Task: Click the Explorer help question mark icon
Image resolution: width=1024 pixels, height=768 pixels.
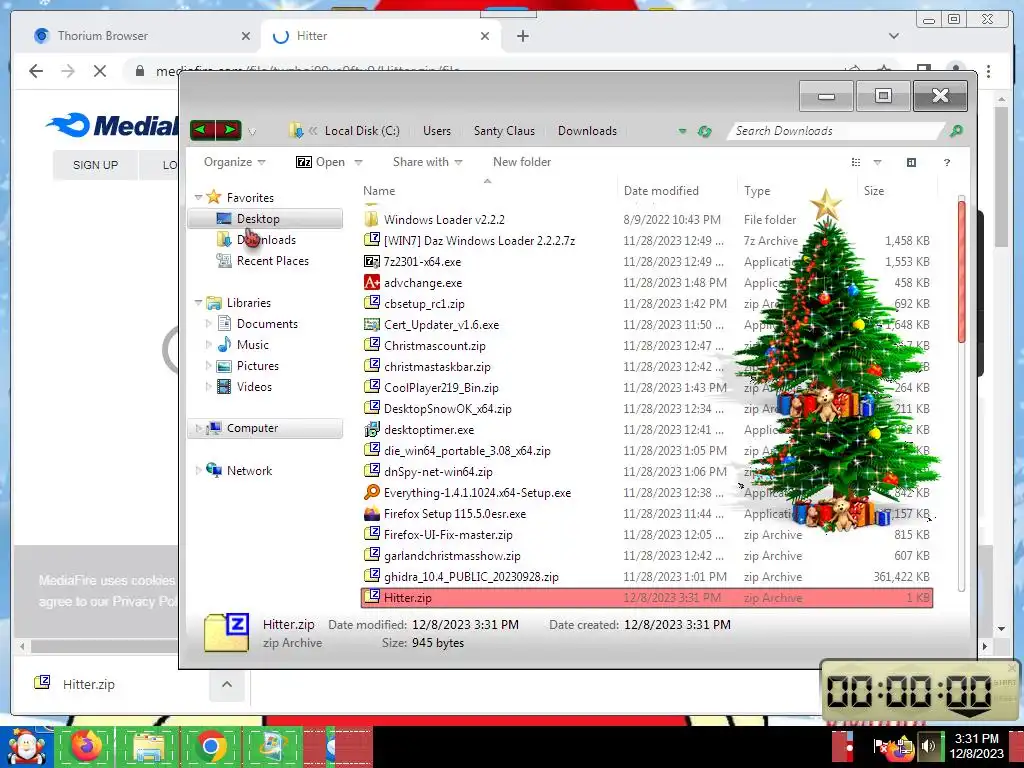Action: click(946, 163)
